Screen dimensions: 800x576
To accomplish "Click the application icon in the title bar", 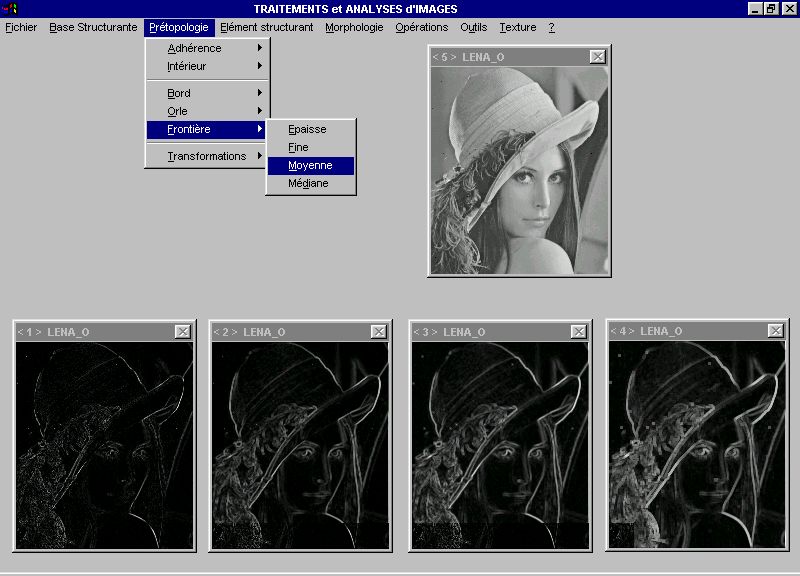I will pyautogui.click(x=11, y=9).
